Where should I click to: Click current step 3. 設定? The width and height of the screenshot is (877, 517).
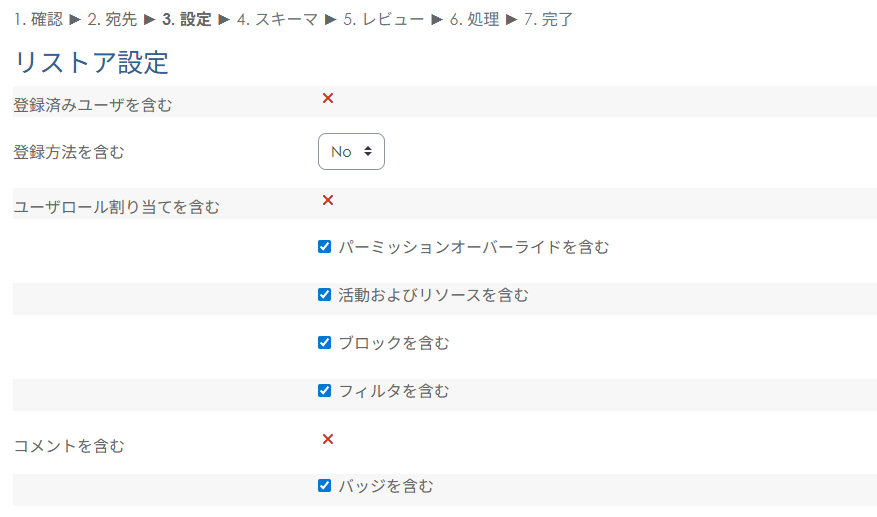(186, 19)
